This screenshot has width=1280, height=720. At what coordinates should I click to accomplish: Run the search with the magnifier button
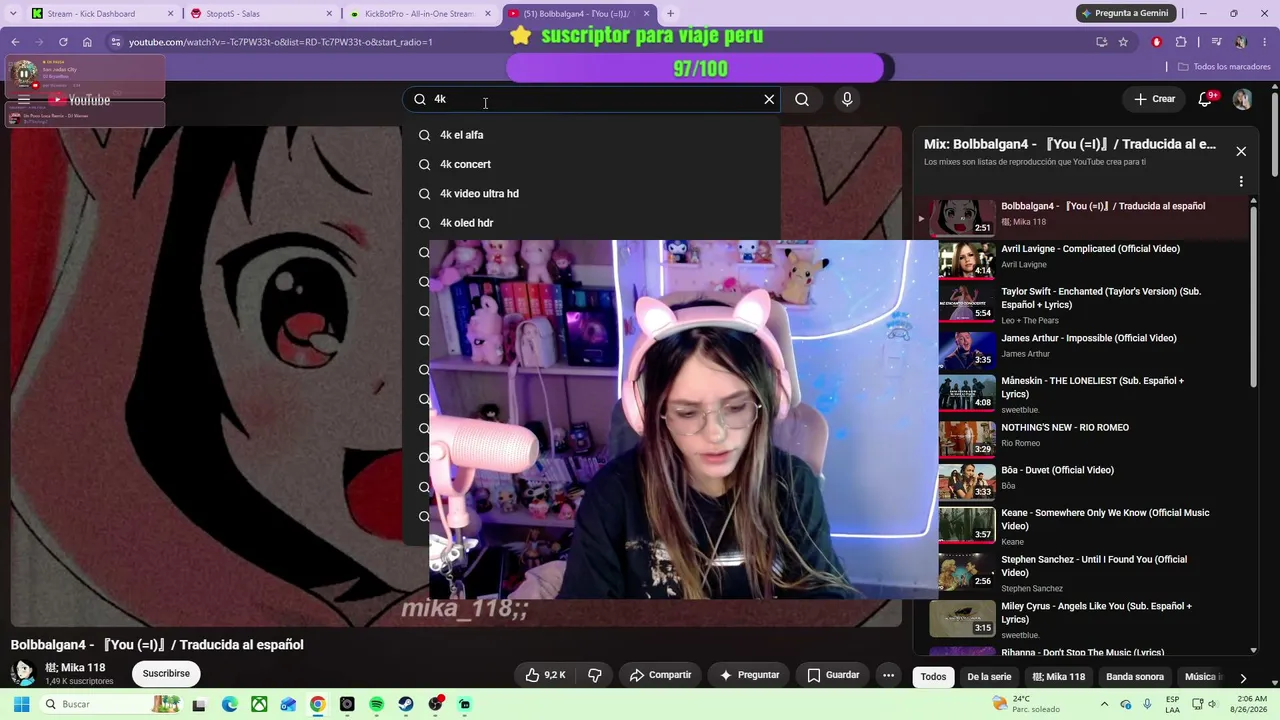(802, 99)
